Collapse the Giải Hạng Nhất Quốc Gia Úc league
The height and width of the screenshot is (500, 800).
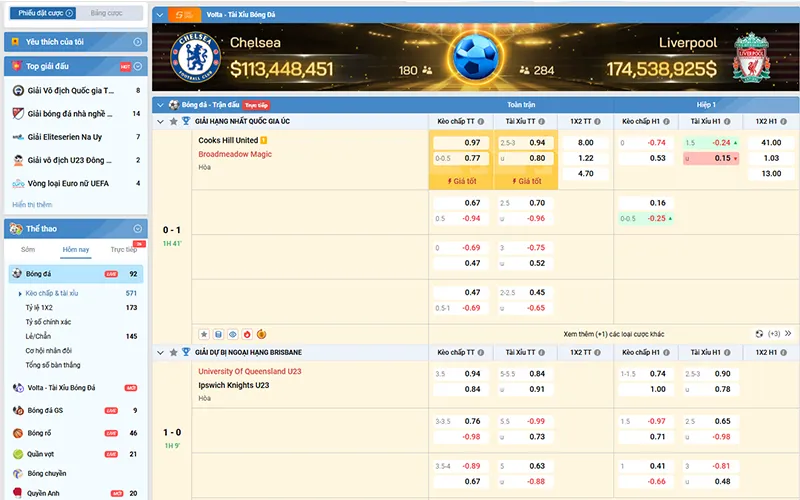[160, 121]
